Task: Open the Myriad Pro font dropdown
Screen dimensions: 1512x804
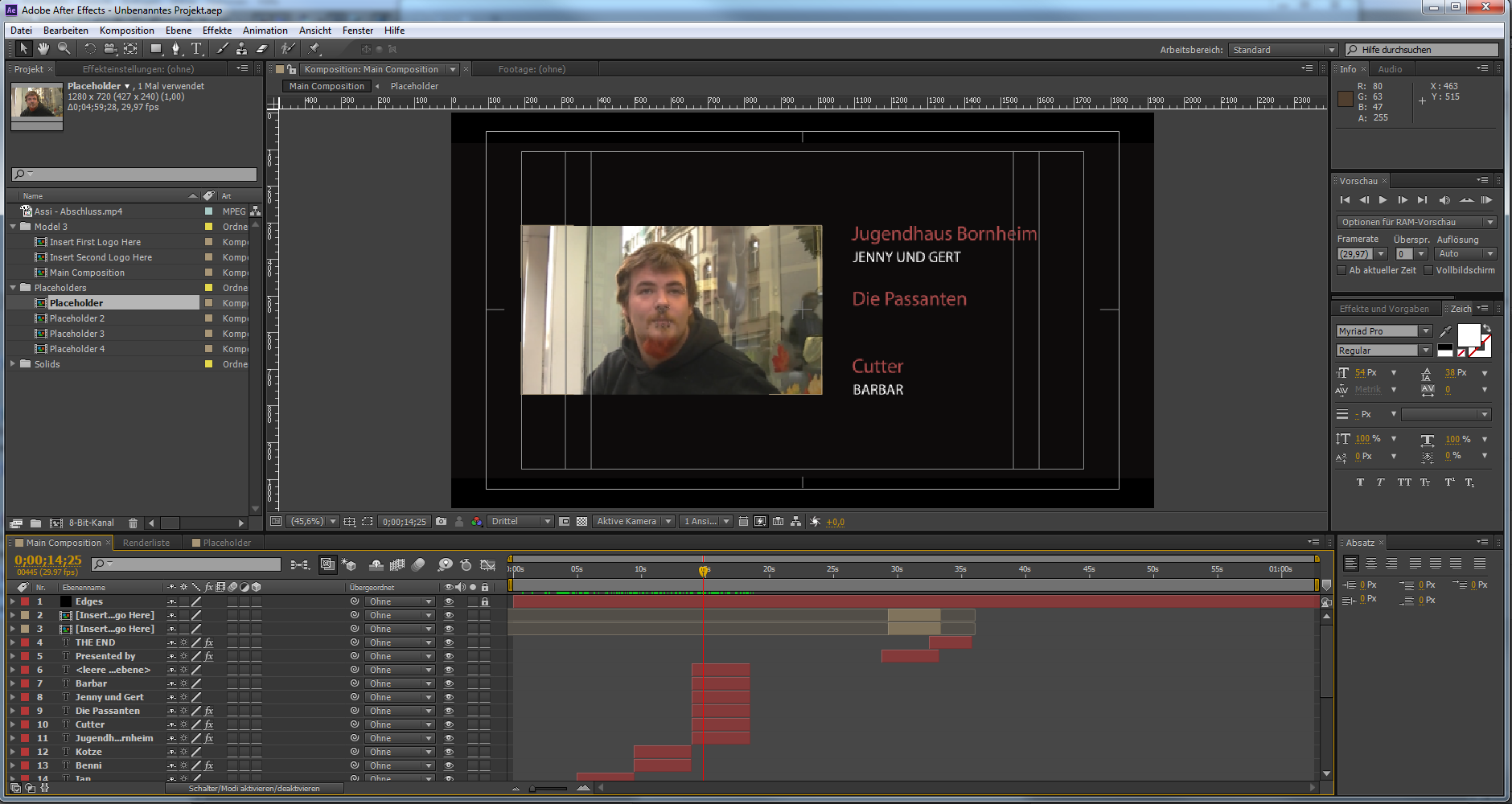Action: [x=1425, y=331]
